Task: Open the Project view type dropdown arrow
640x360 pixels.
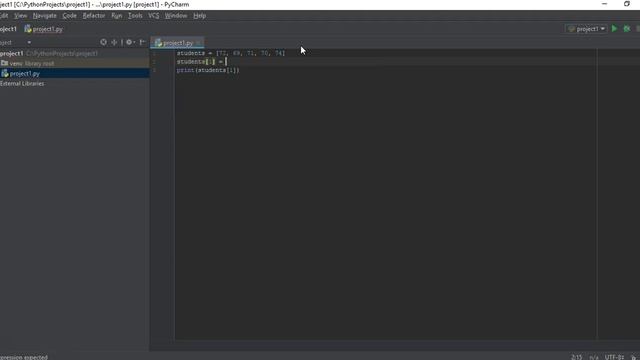Action: pos(29,42)
